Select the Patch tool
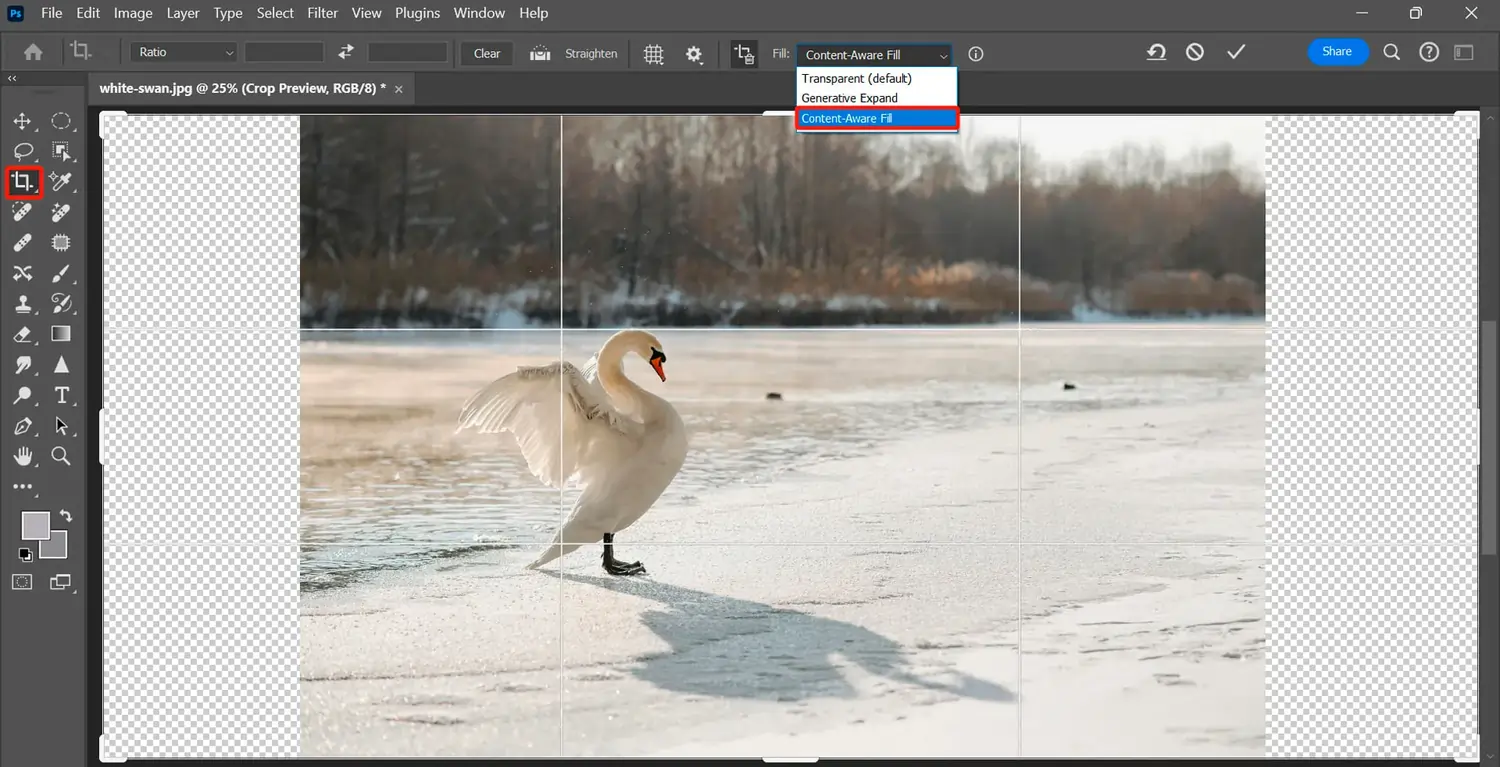This screenshot has height=767, width=1500. [x=61, y=243]
